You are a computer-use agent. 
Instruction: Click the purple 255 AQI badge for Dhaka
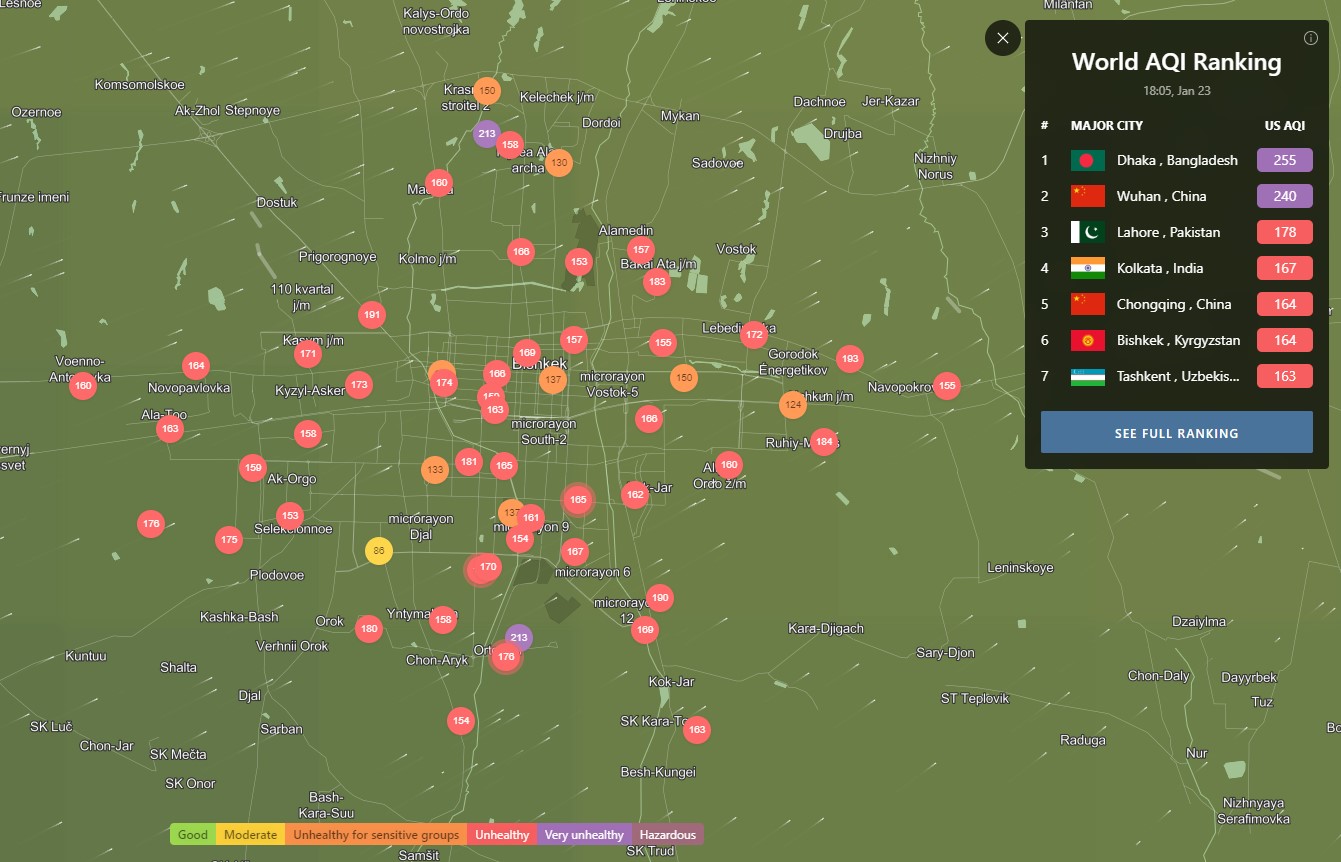click(x=1284, y=160)
